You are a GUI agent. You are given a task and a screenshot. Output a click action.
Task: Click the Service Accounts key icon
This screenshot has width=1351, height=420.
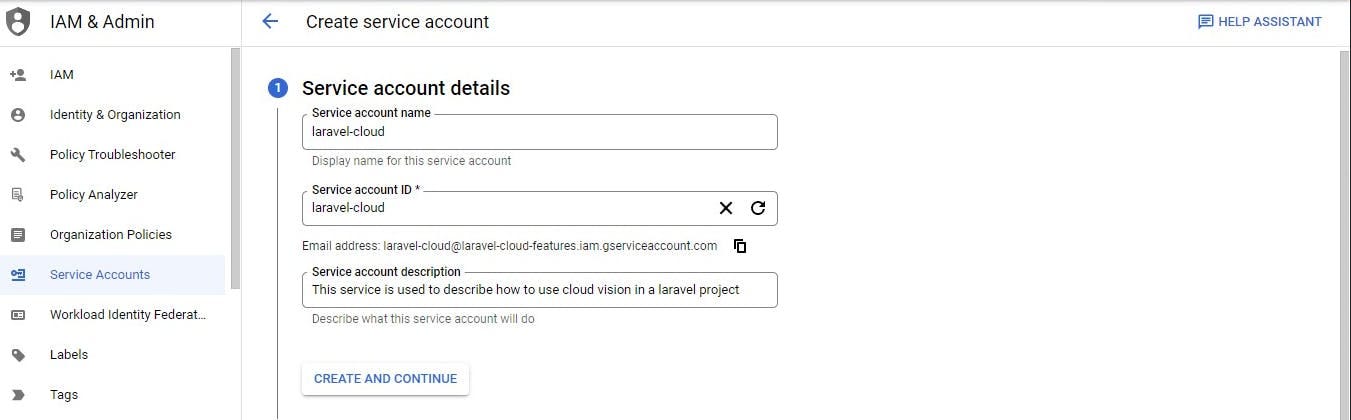[x=17, y=275]
